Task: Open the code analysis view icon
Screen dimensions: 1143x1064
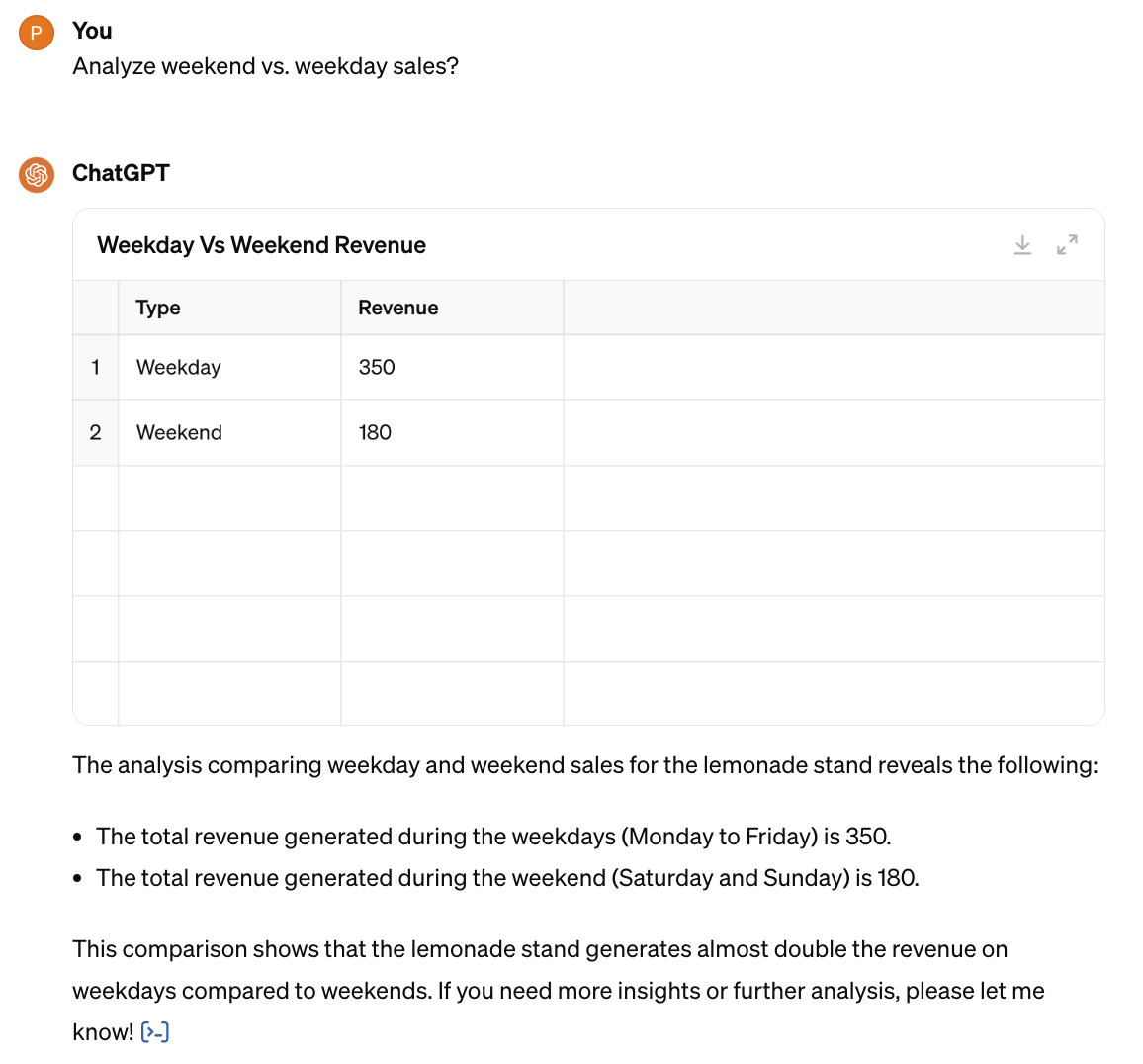Action: pyautogui.click(x=155, y=1032)
